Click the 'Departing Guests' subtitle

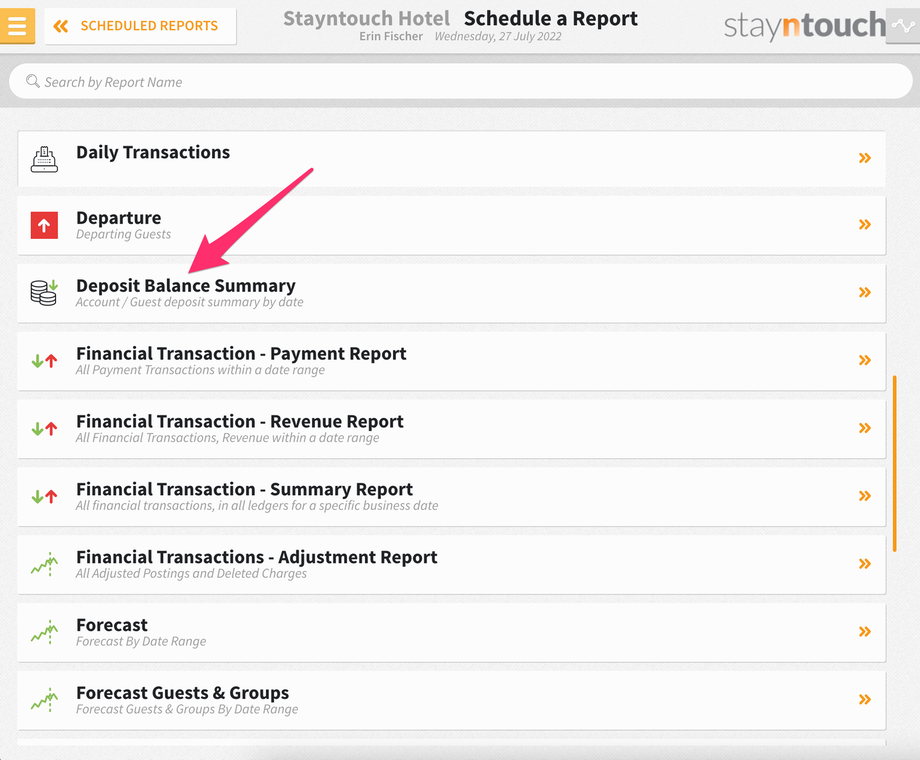(x=124, y=234)
